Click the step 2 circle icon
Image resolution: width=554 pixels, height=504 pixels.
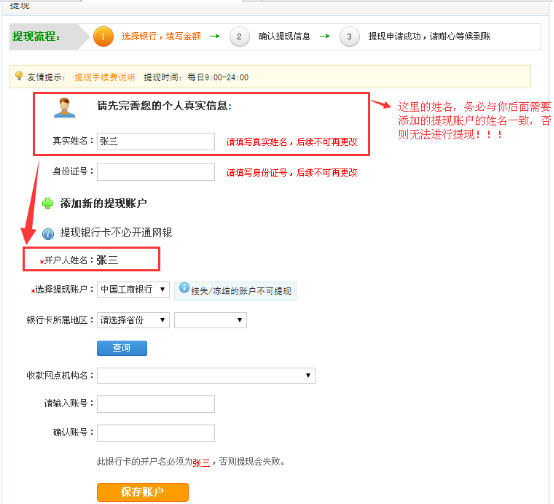(239, 36)
